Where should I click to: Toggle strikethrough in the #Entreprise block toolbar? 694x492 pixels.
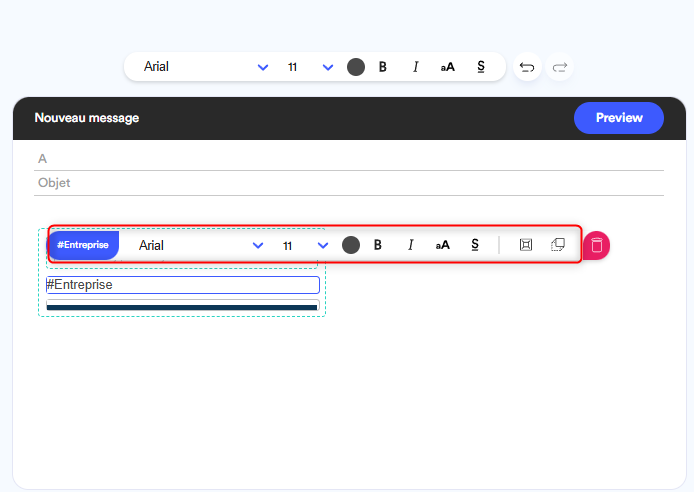click(x=475, y=245)
